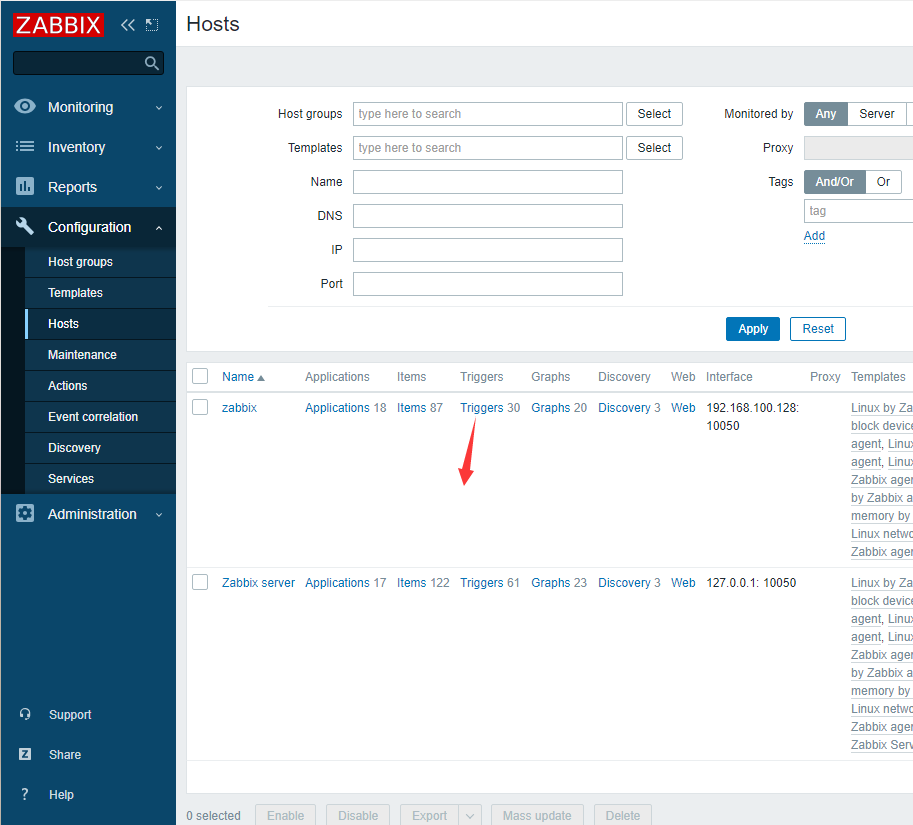Tick the checkbox for Zabbix server host

point(200,582)
